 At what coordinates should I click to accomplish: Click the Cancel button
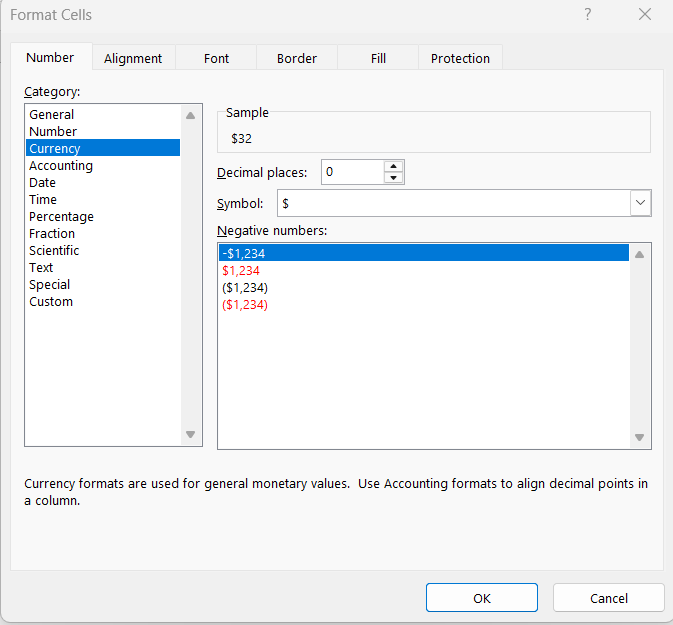(608, 598)
